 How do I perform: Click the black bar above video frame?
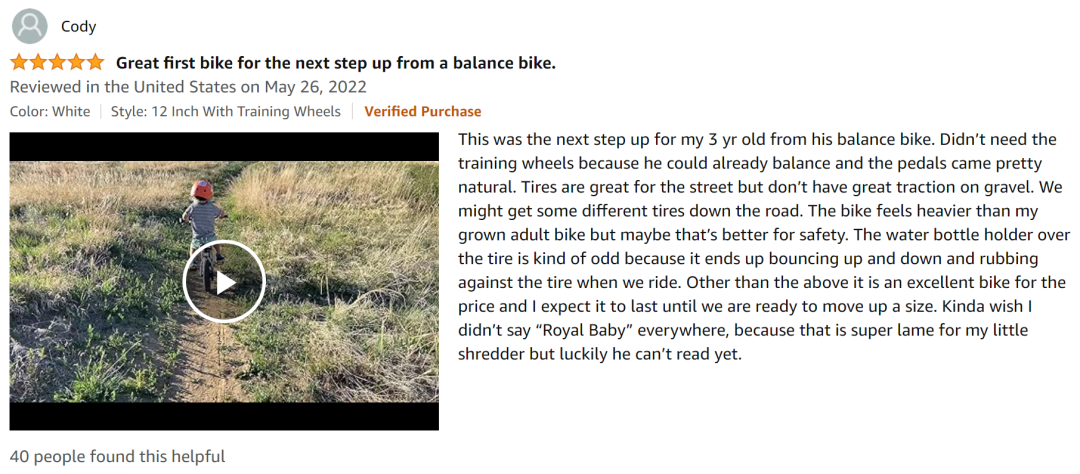click(x=224, y=147)
